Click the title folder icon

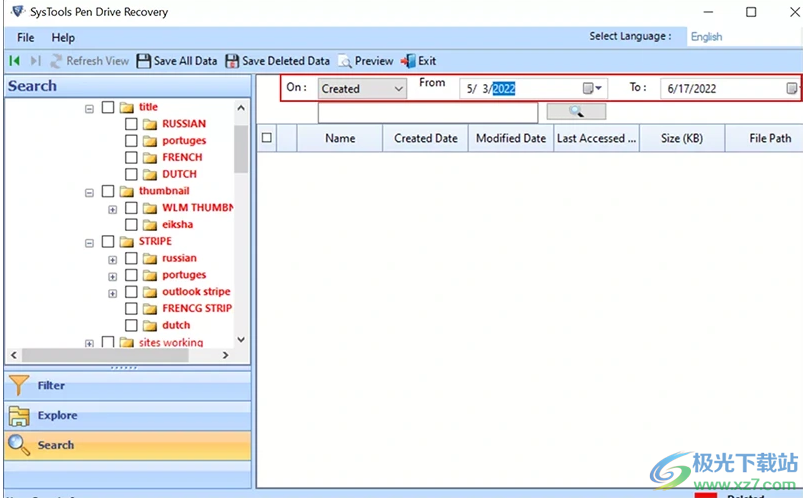pos(126,107)
